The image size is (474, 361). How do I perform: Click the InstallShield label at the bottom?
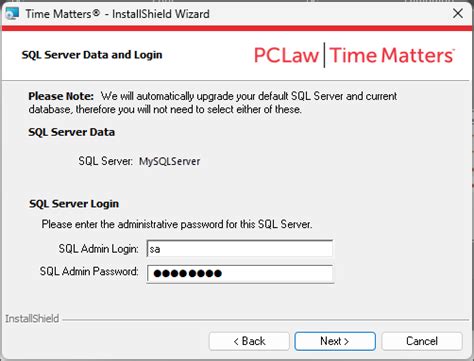(x=32, y=319)
